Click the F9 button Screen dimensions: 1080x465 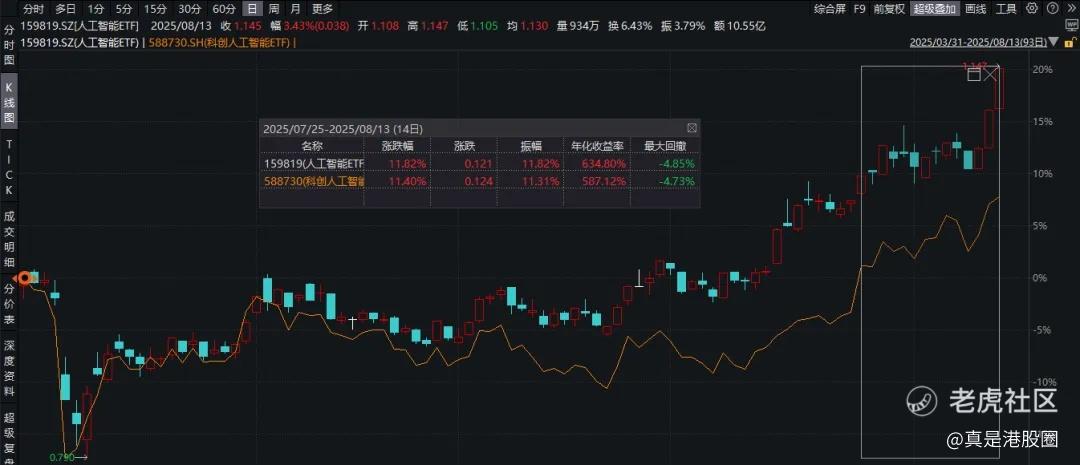point(859,9)
